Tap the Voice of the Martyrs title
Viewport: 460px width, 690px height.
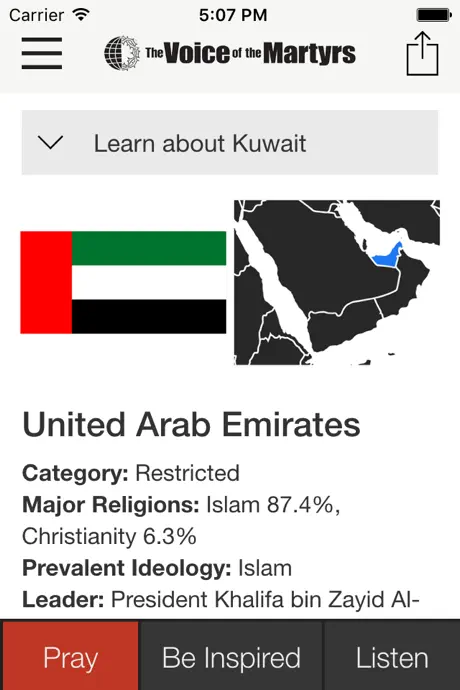click(x=250, y=53)
